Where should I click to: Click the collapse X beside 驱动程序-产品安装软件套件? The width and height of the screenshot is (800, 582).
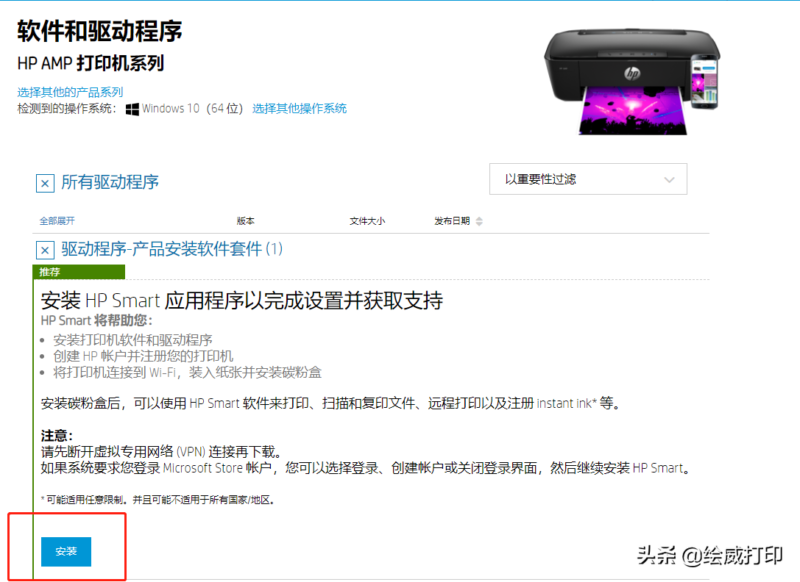coord(44,251)
